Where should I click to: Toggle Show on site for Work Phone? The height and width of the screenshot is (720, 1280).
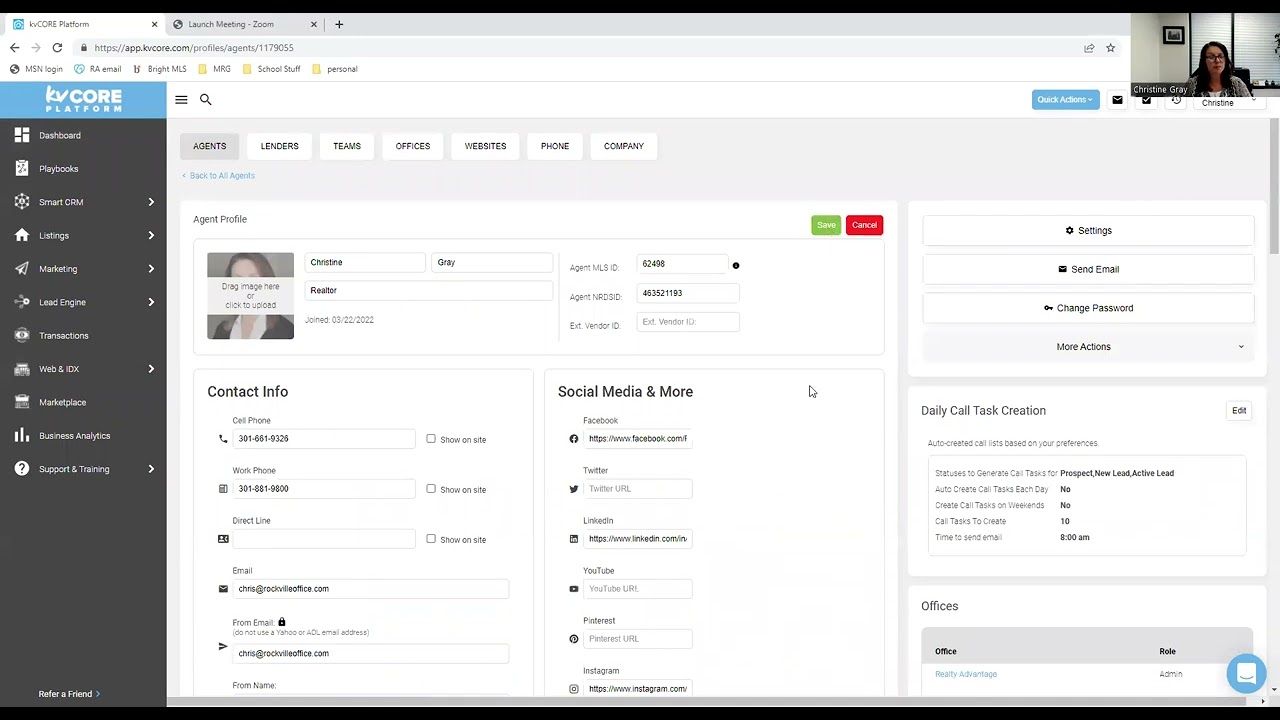point(431,489)
